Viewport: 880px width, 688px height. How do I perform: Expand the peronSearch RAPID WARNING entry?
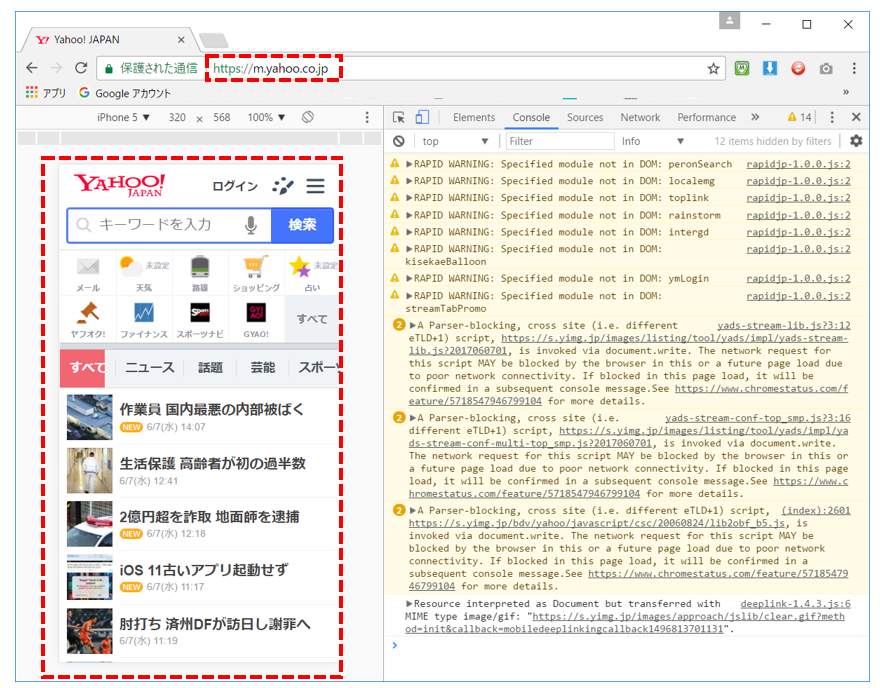(x=410, y=164)
